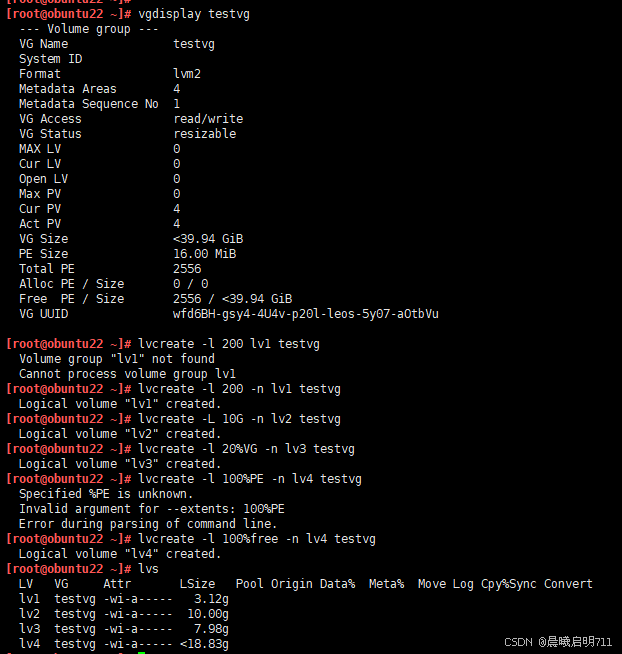Click the Total PE value 2556
This screenshot has height=654, width=622.
pos(187,269)
